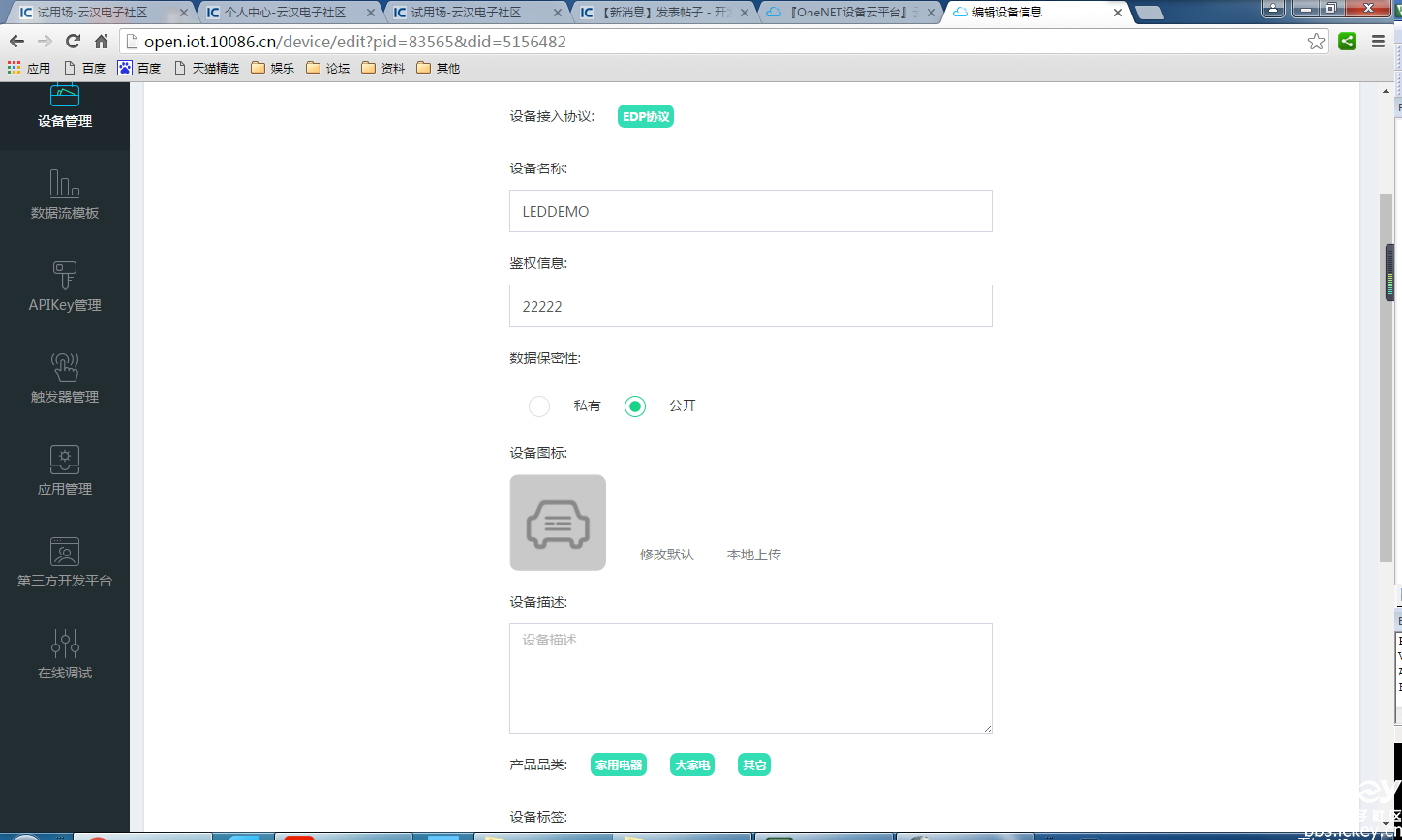The image size is (1402, 840).
Task: Select the 家用电器 category tag
Action: (x=619, y=765)
